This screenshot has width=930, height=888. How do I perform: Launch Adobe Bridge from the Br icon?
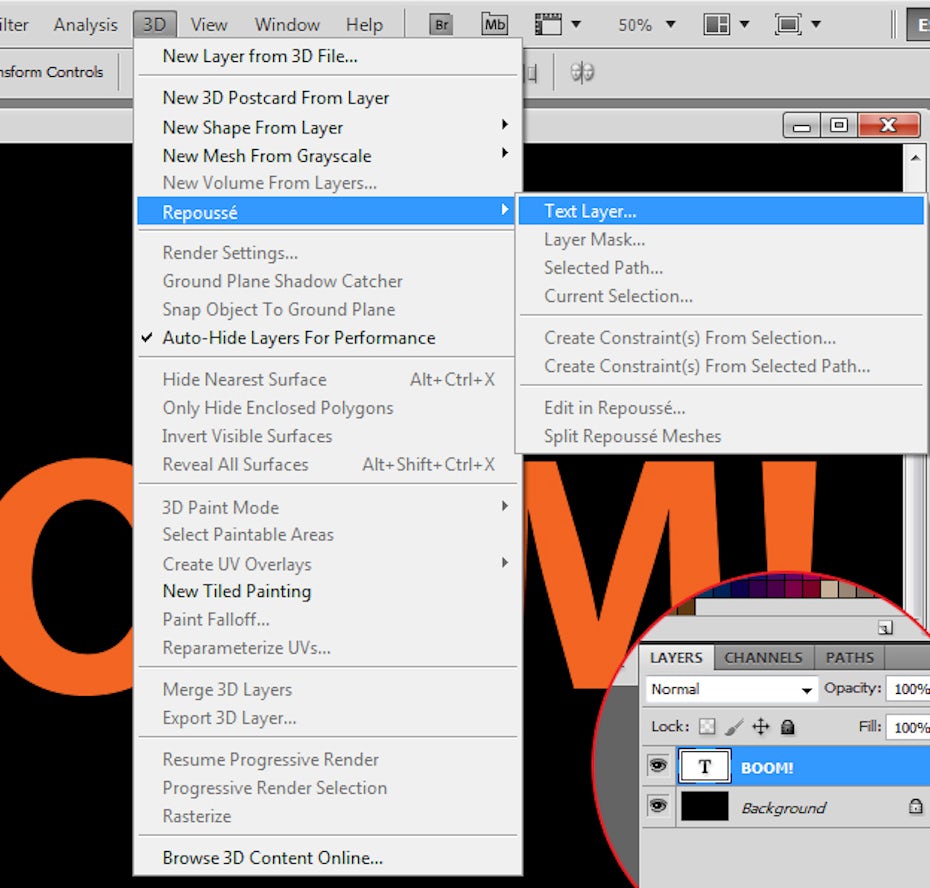click(440, 25)
